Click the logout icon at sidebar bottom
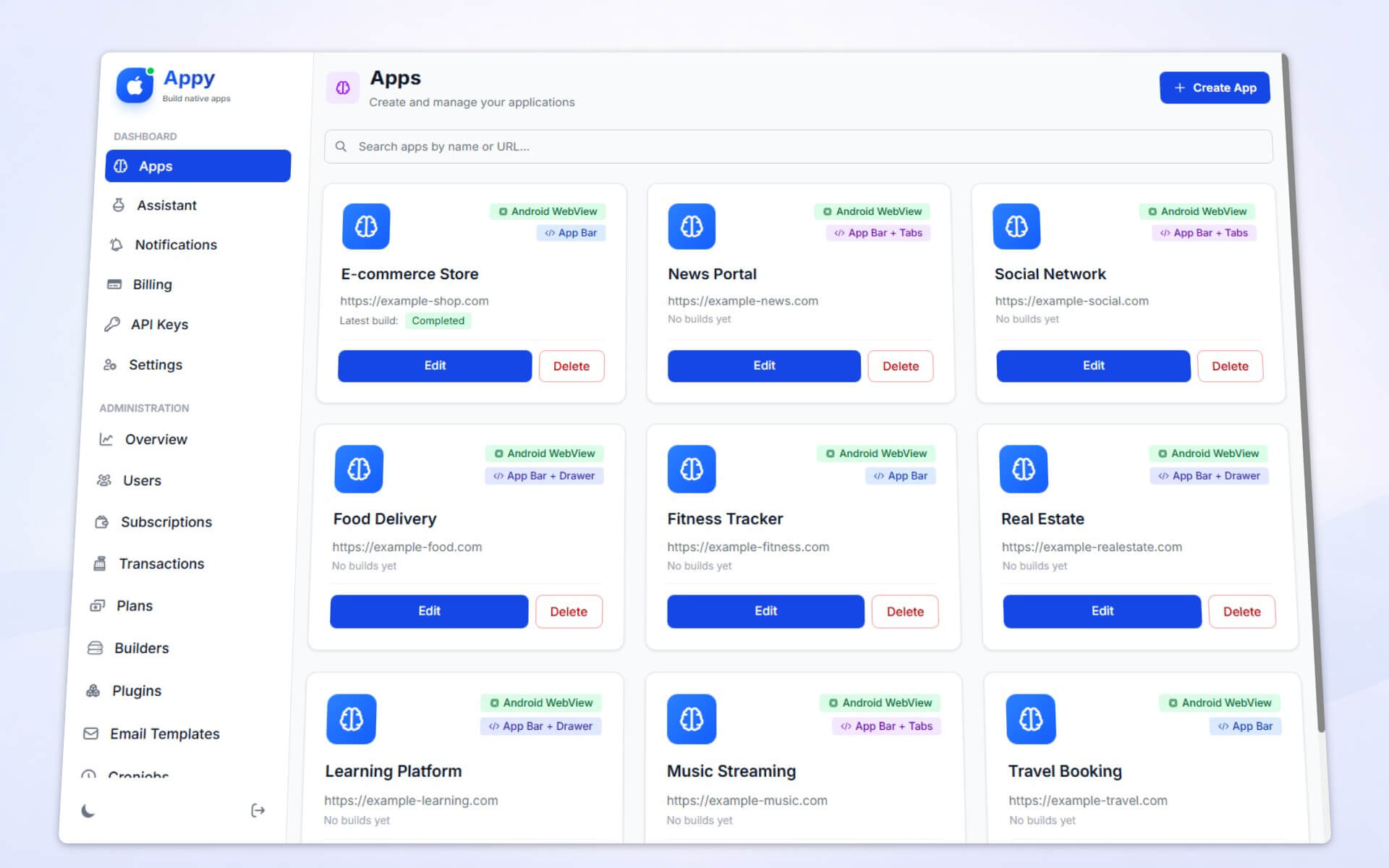 click(258, 810)
